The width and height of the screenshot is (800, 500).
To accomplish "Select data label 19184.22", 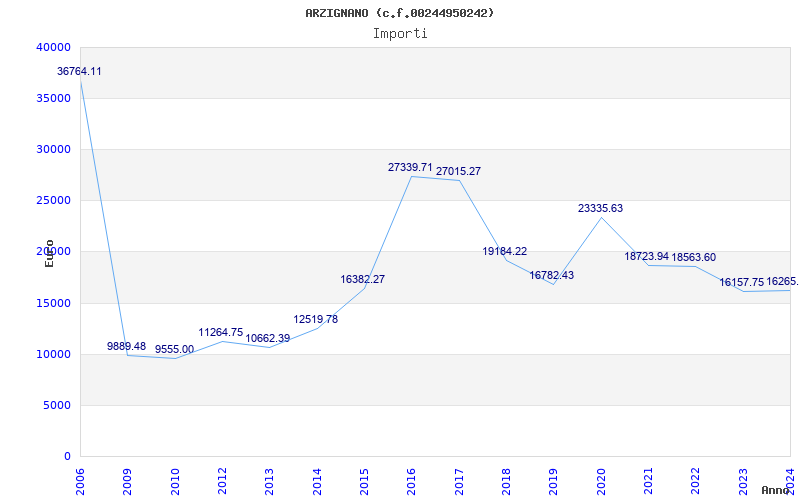I will [505, 251].
